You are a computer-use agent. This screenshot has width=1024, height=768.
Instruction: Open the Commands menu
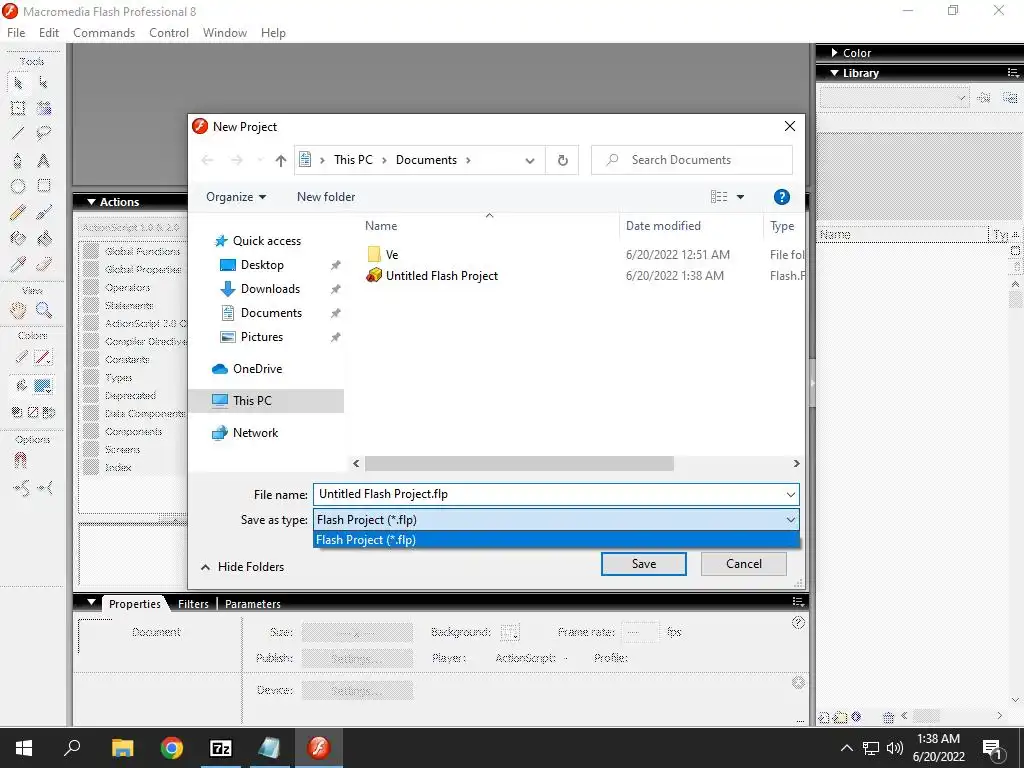(x=104, y=33)
